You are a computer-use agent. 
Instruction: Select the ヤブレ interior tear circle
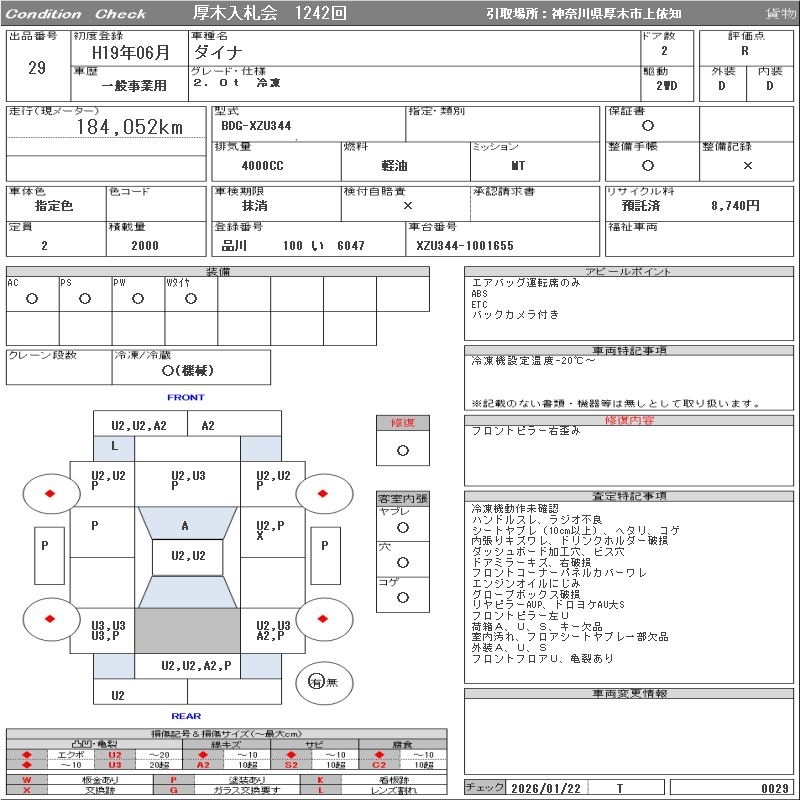(x=402, y=526)
